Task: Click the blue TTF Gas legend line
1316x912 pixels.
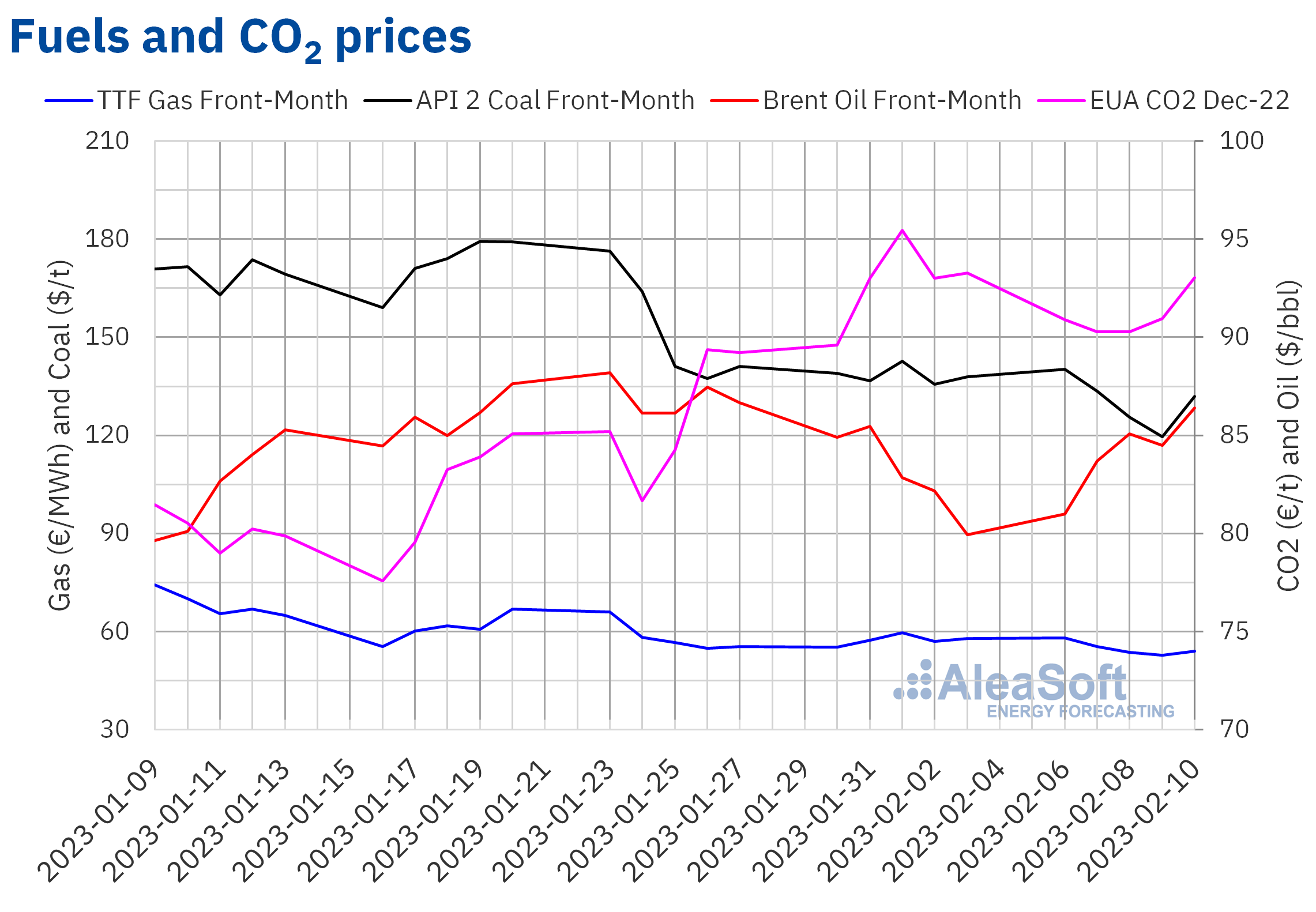Action: point(69,101)
